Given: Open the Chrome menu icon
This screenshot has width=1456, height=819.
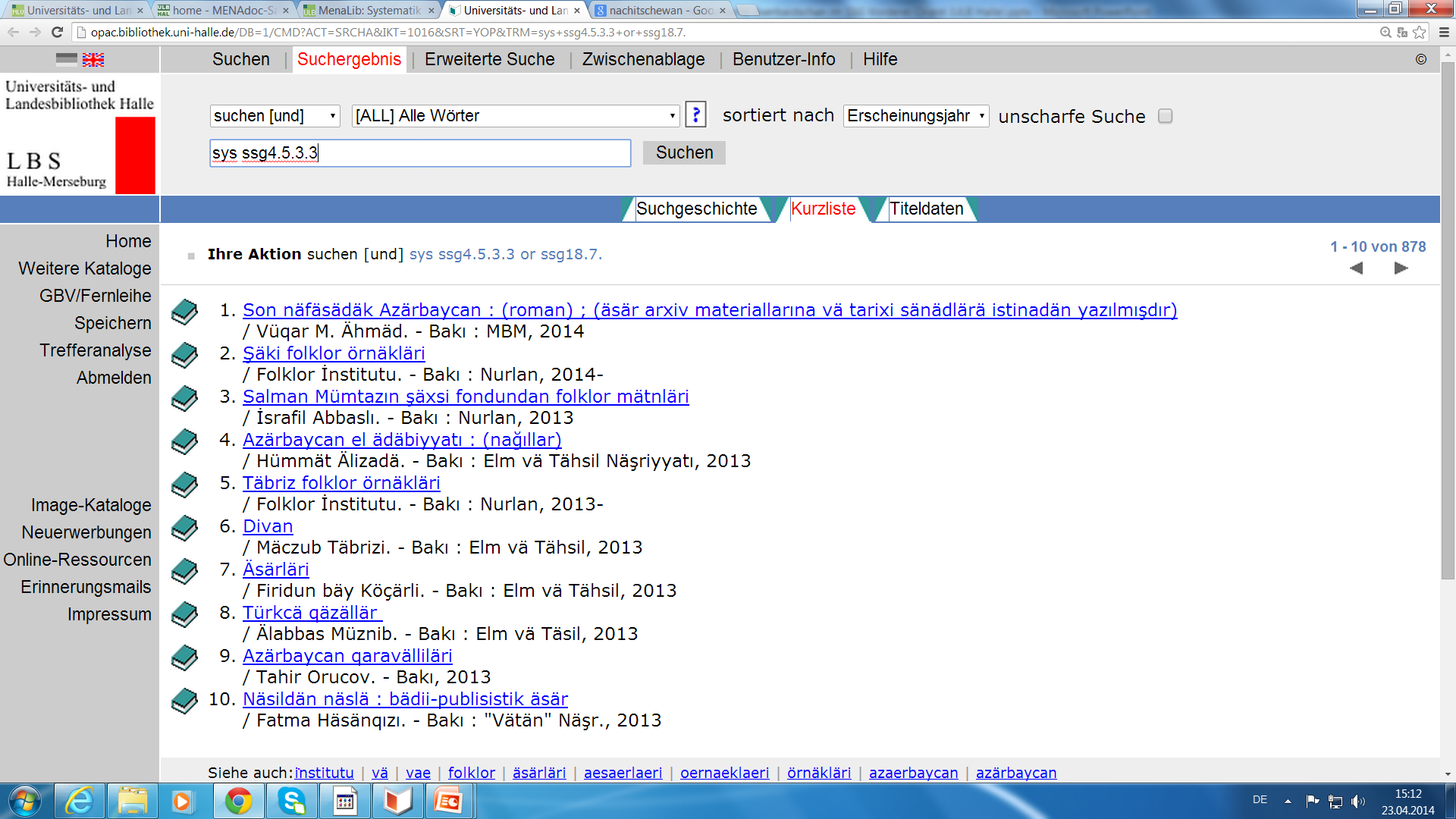Looking at the screenshot, I should pyautogui.click(x=1444, y=32).
